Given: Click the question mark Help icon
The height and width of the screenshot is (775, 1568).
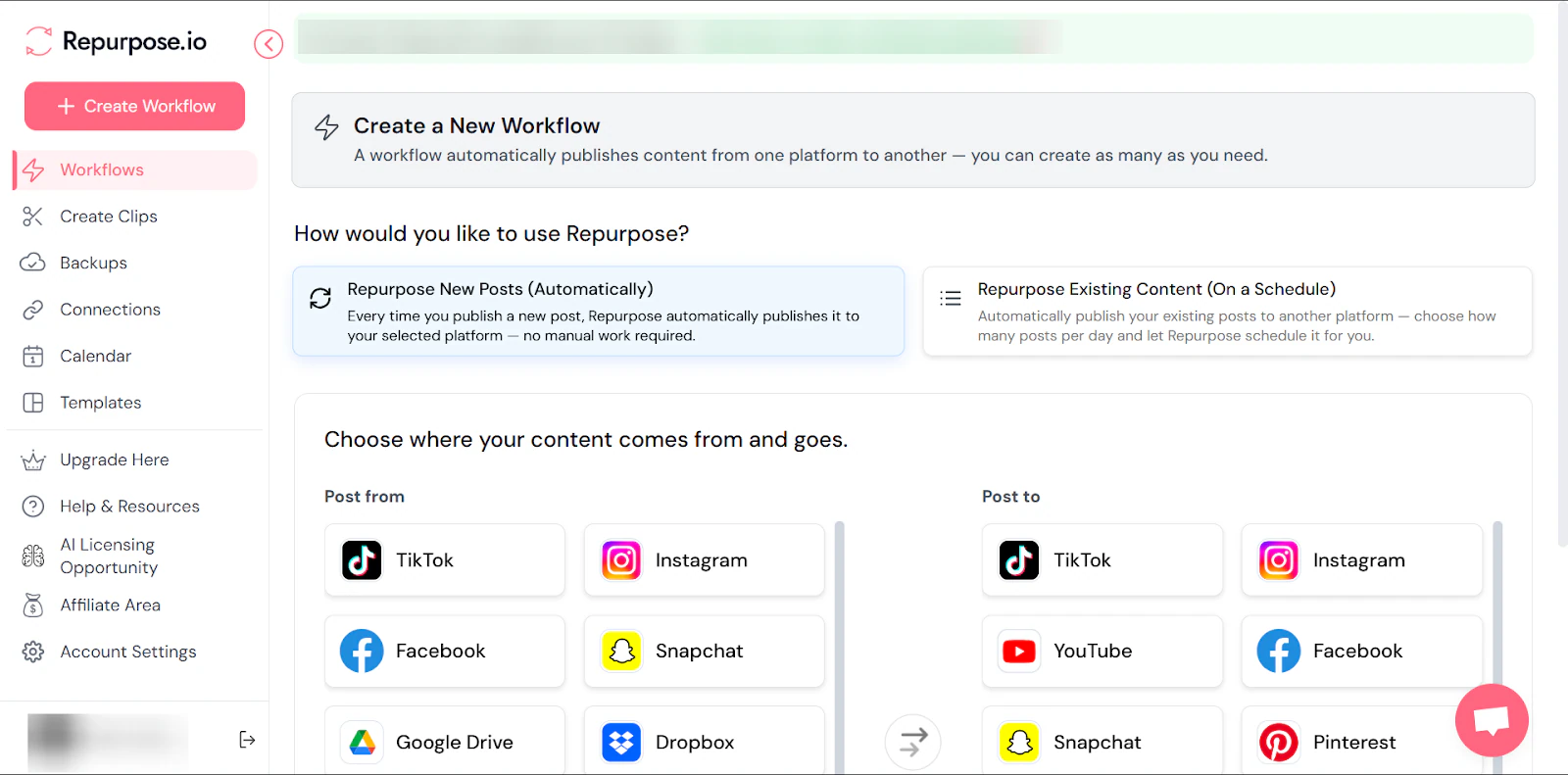Looking at the screenshot, I should click(x=33, y=507).
